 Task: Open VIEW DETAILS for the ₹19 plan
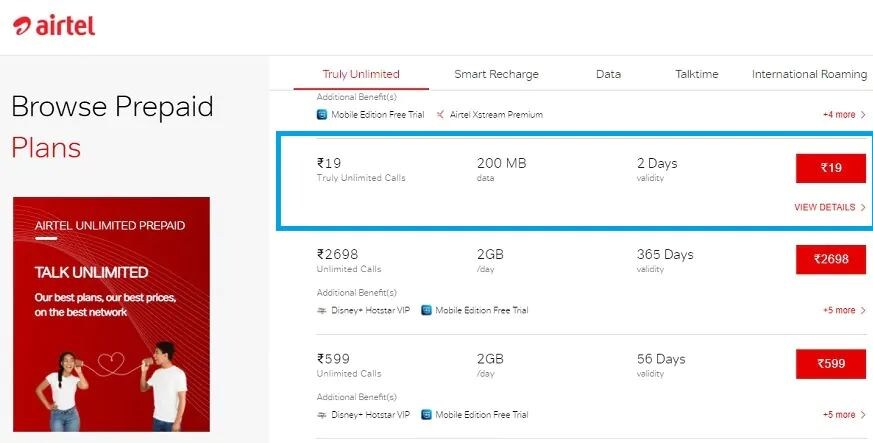(830, 207)
